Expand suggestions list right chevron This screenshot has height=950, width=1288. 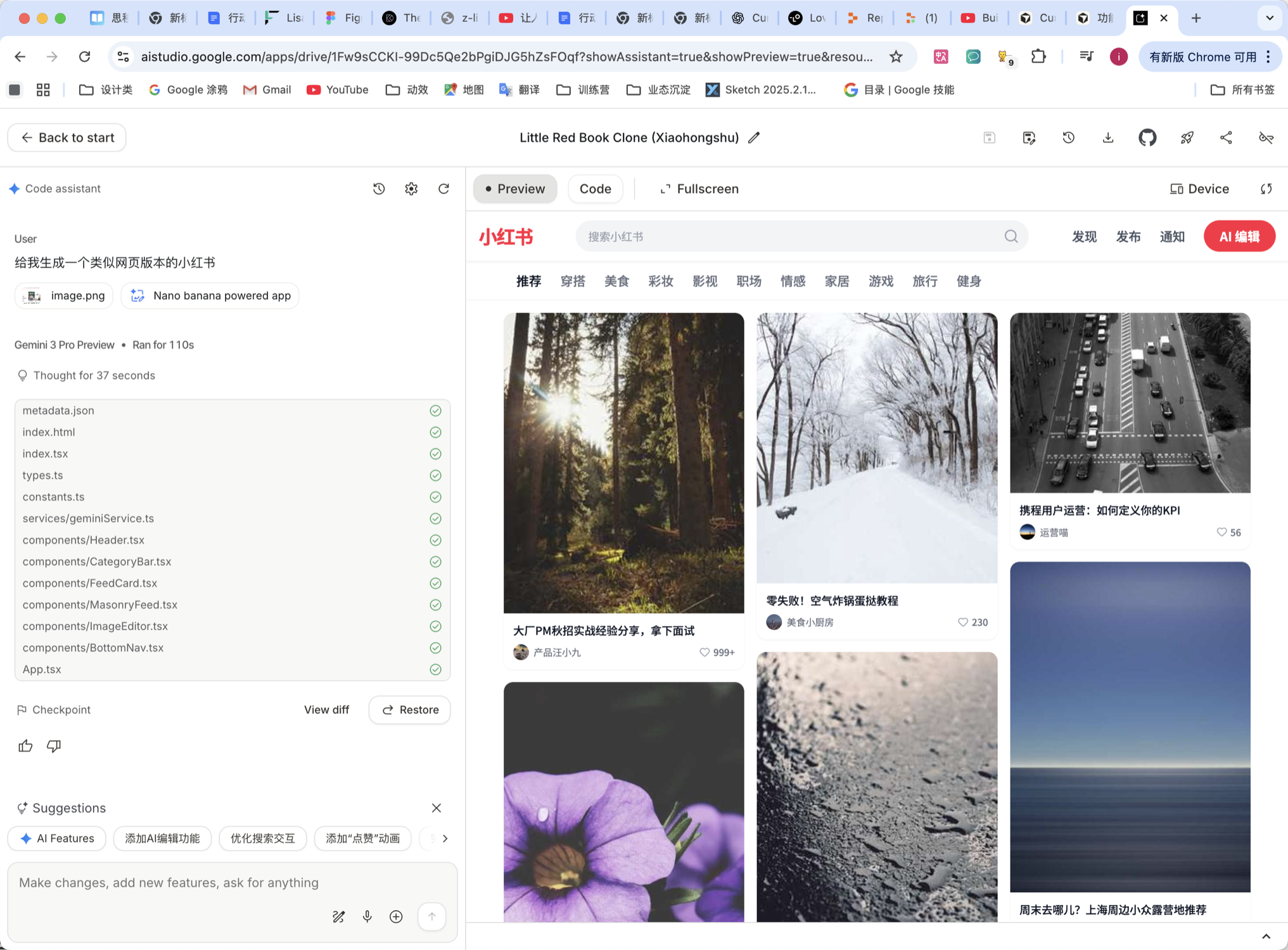445,838
